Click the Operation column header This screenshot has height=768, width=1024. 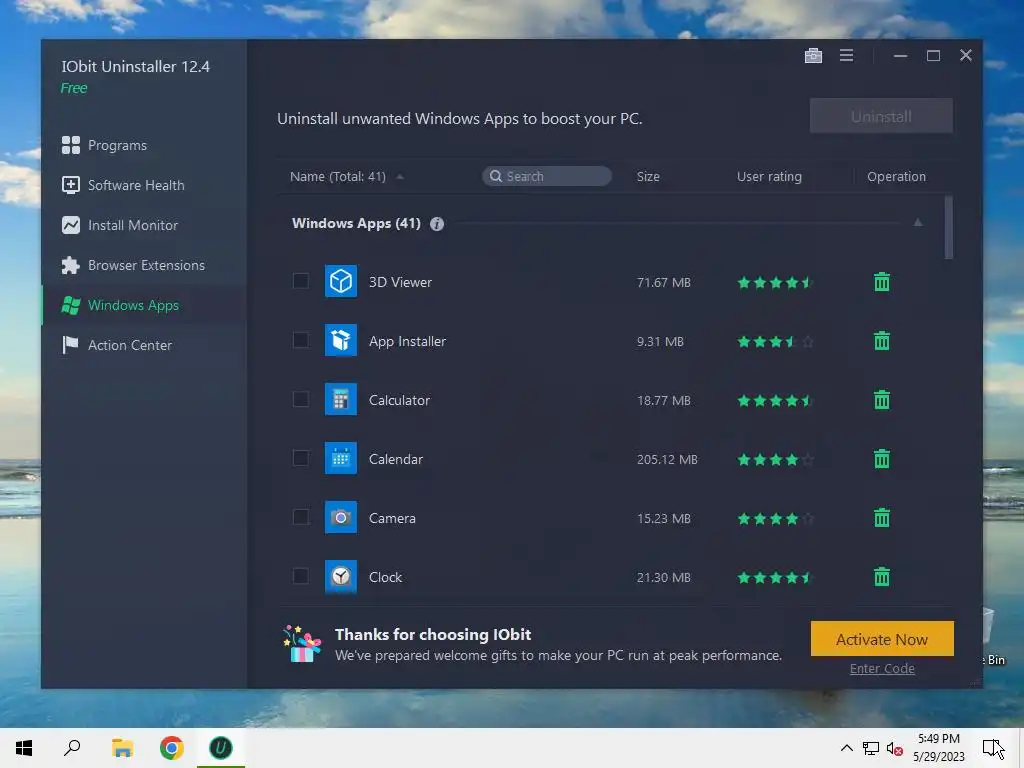click(x=896, y=176)
